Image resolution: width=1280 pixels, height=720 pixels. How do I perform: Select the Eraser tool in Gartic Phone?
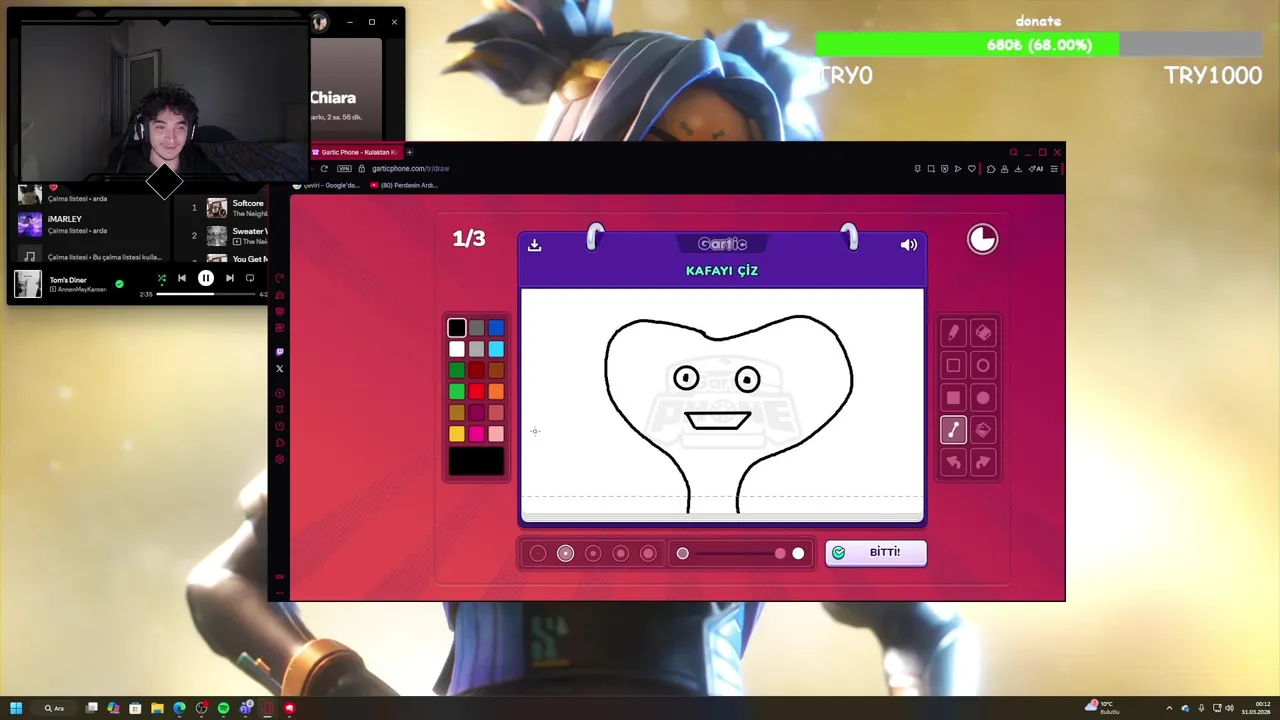point(983,333)
